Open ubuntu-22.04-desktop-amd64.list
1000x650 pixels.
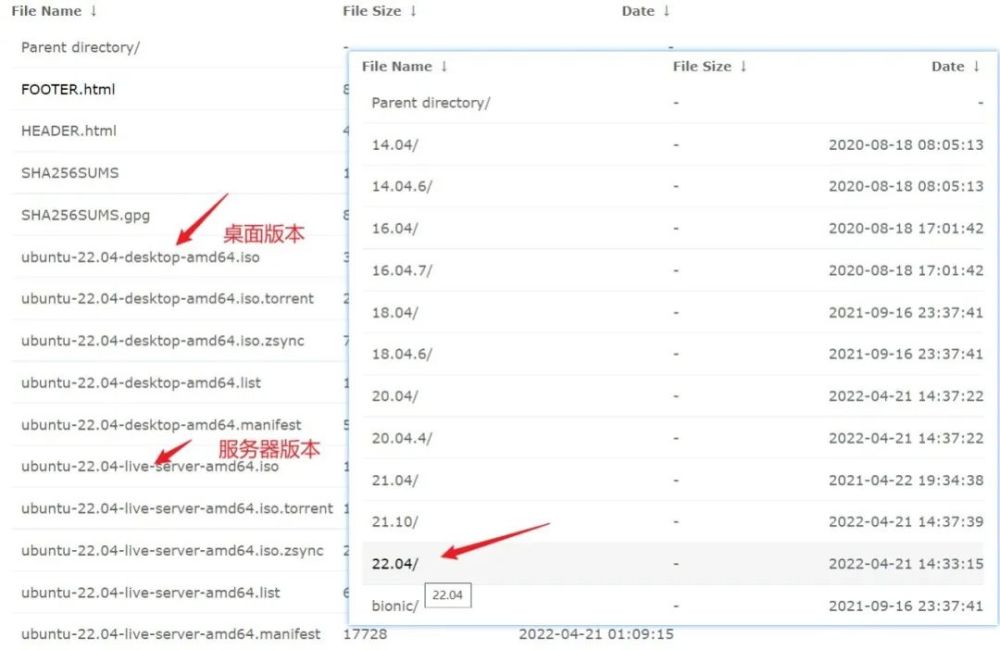point(140,383)
